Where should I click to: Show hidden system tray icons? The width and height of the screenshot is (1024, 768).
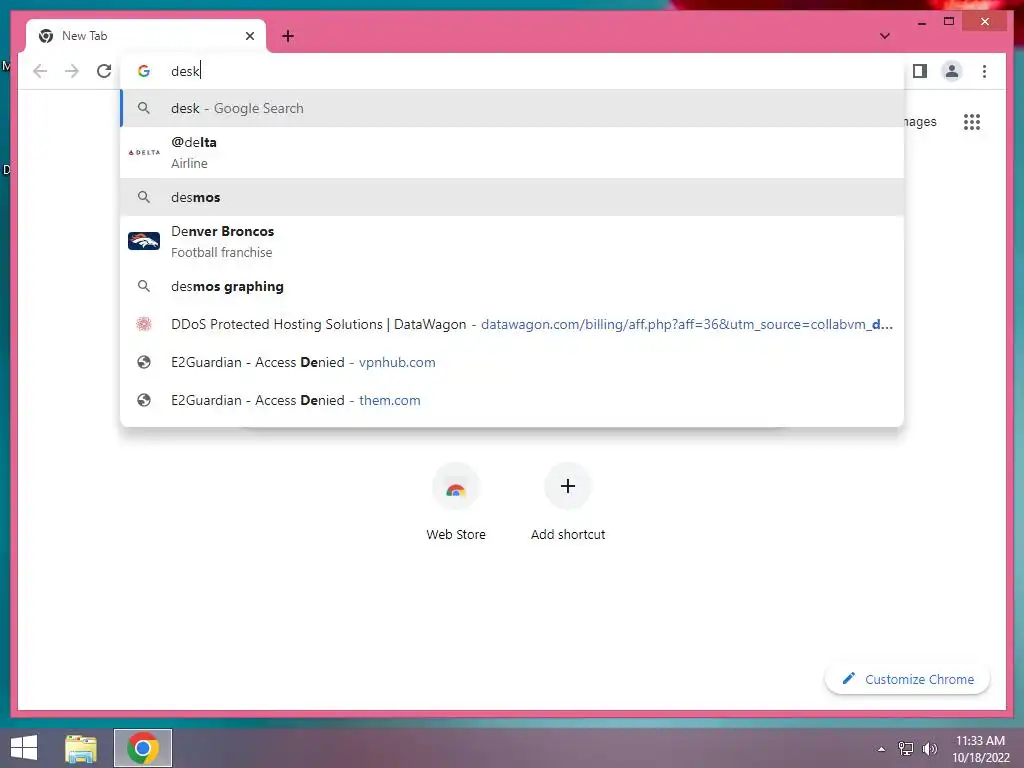coord(882,749)
